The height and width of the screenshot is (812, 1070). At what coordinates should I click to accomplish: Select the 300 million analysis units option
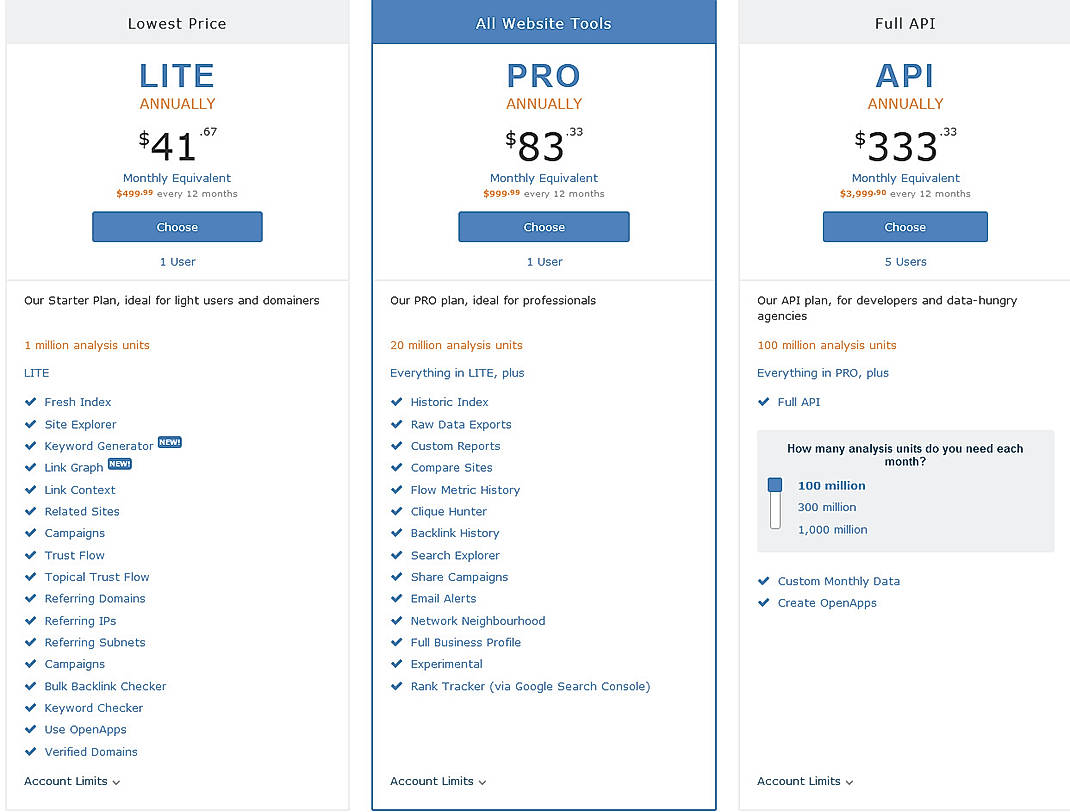click(x=826, y=507)
